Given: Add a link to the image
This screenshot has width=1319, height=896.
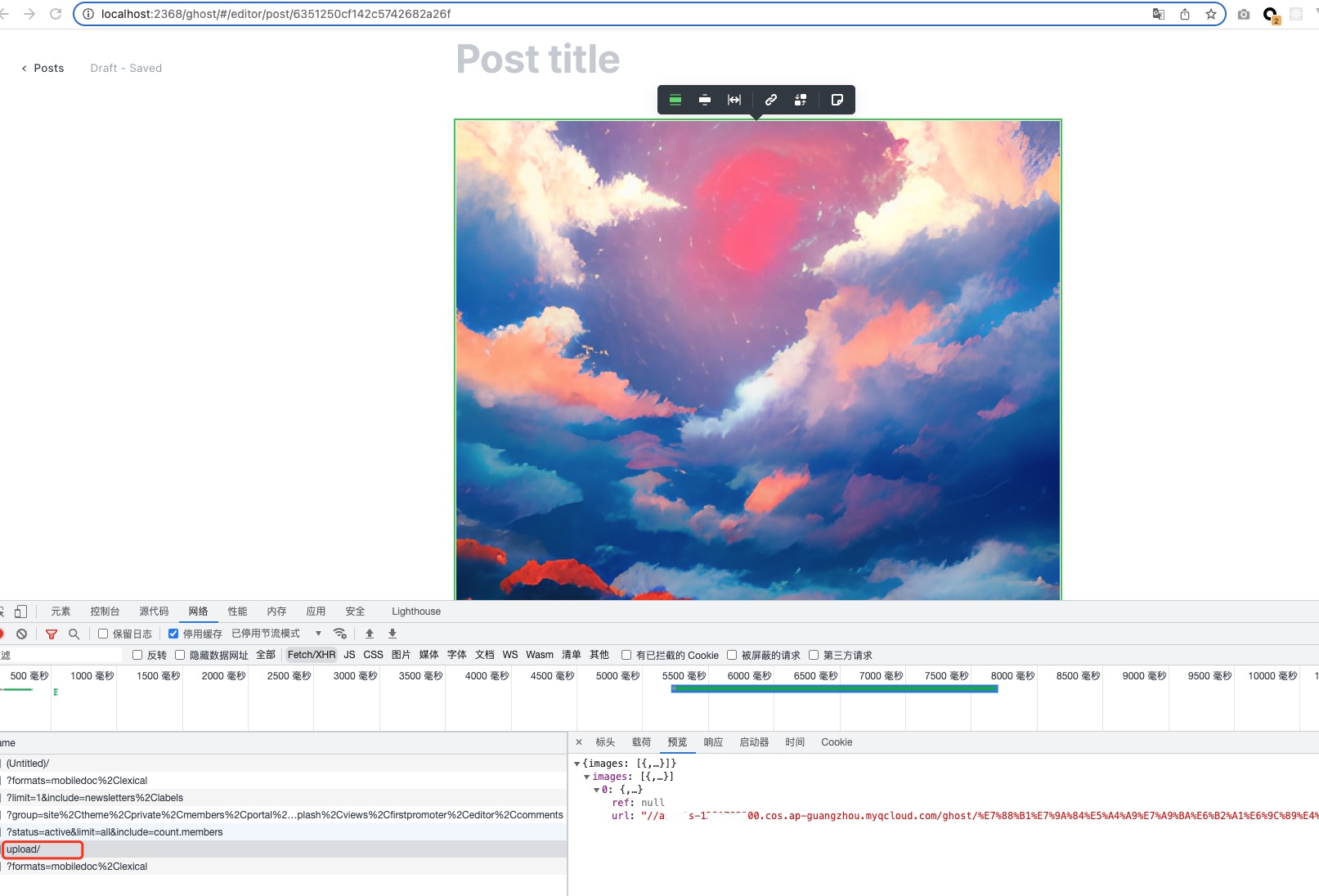Looking at the screenshot, I should [x=771, y=100].
